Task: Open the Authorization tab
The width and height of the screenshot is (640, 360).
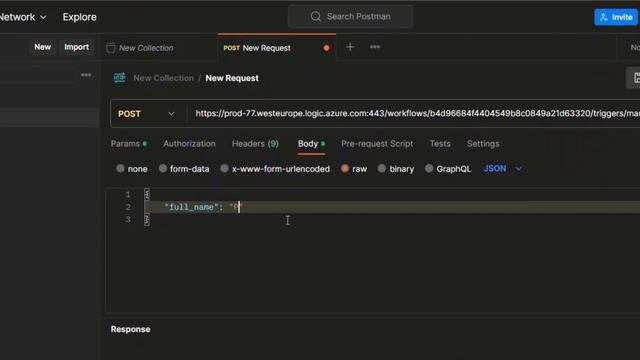Action: pyautogui.click(x=189, y=144)
